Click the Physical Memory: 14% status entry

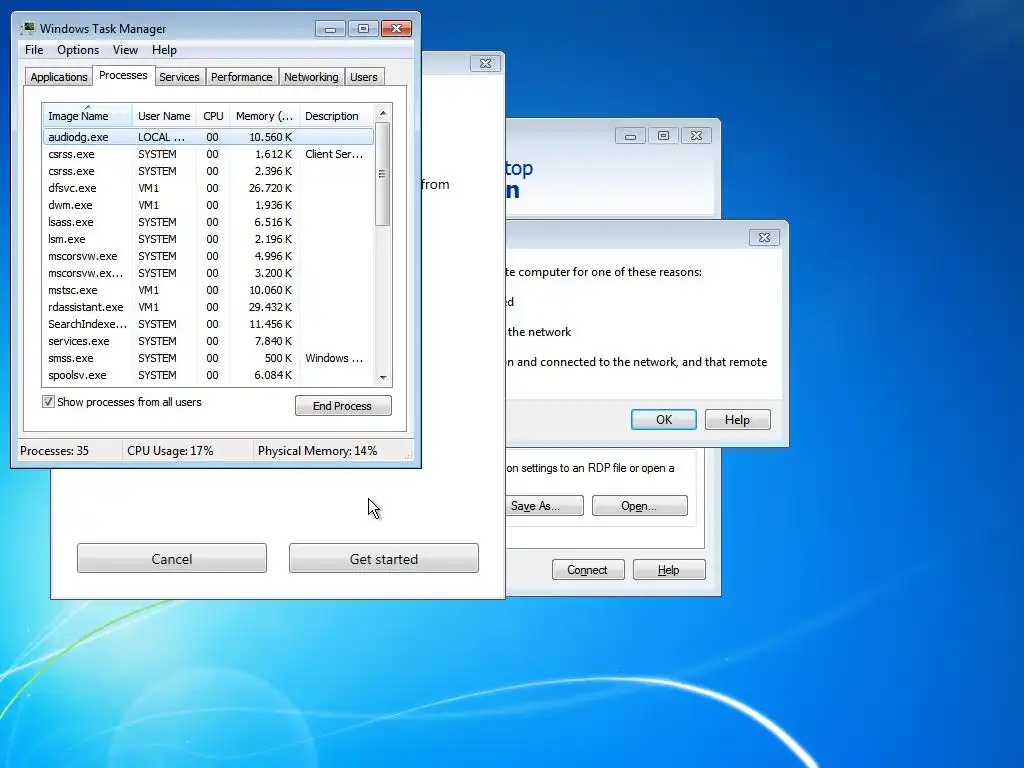[x=317, y=451]
